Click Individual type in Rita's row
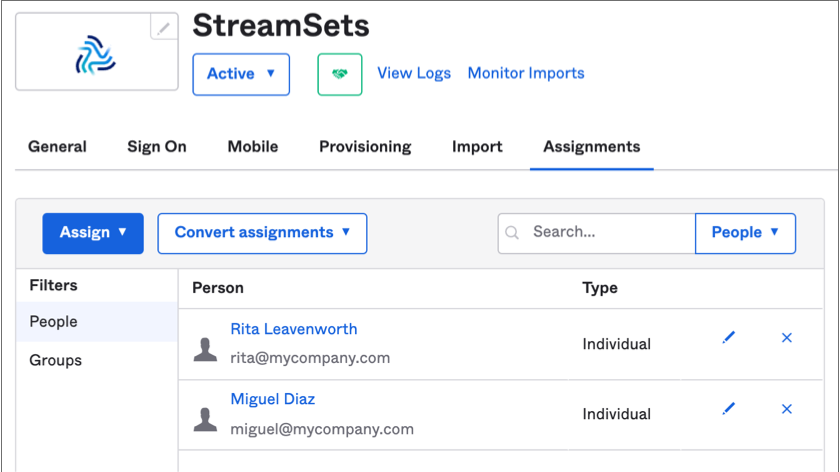The width and height of the screenshot is (840, 472). pyautogui.click(x=617, y=344)
